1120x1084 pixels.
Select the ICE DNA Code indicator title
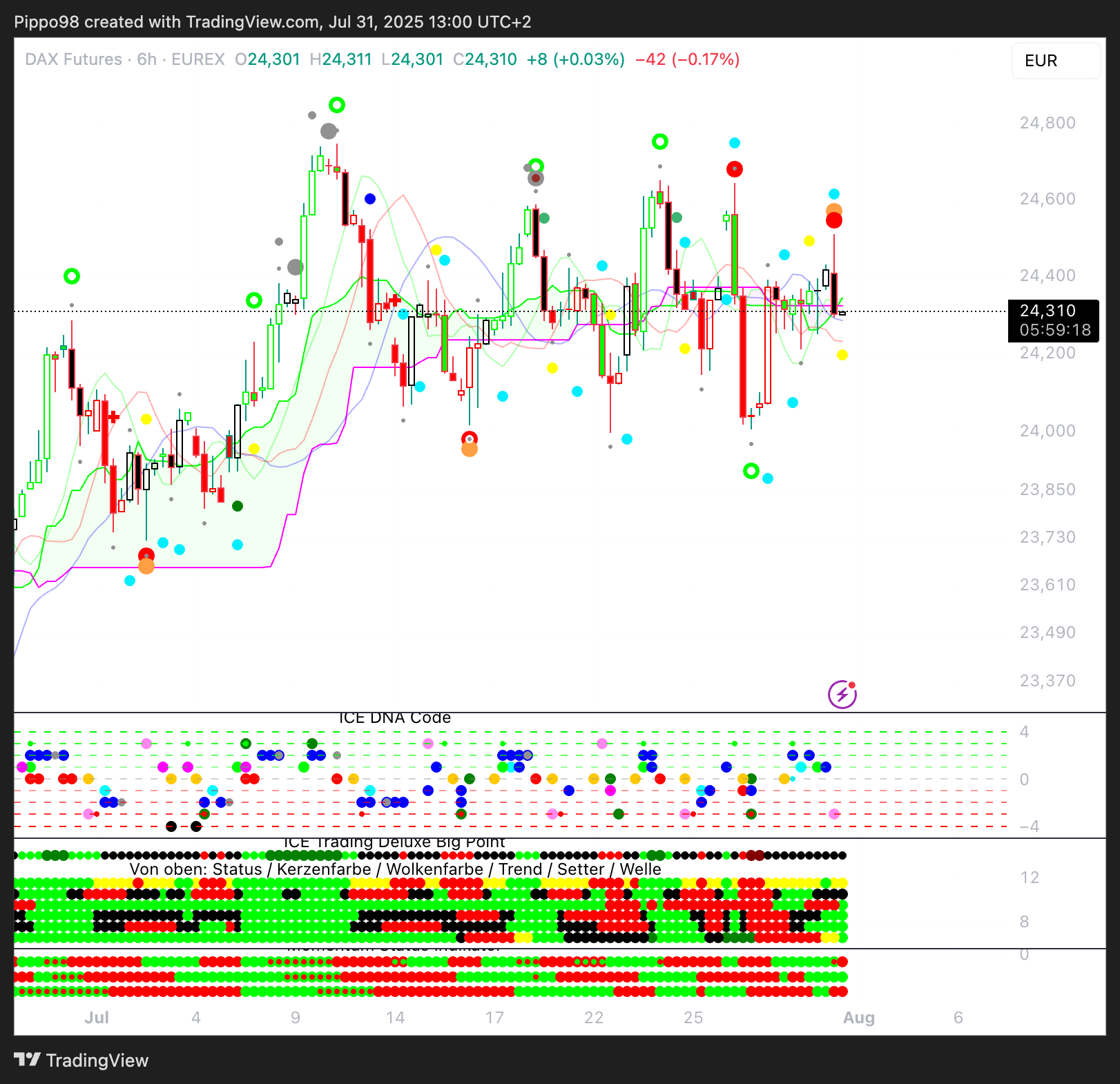click(395, 718)
